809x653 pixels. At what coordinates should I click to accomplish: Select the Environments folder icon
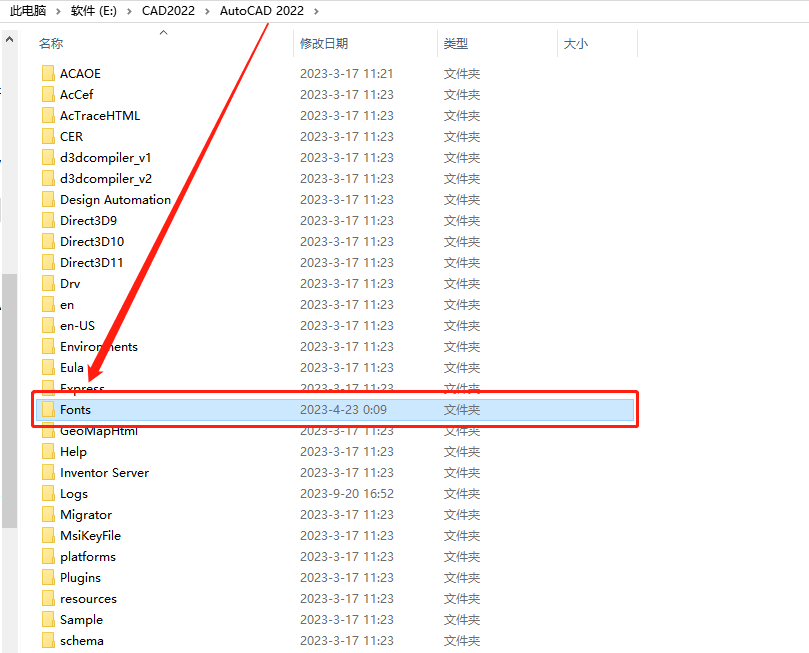(48, 347)
